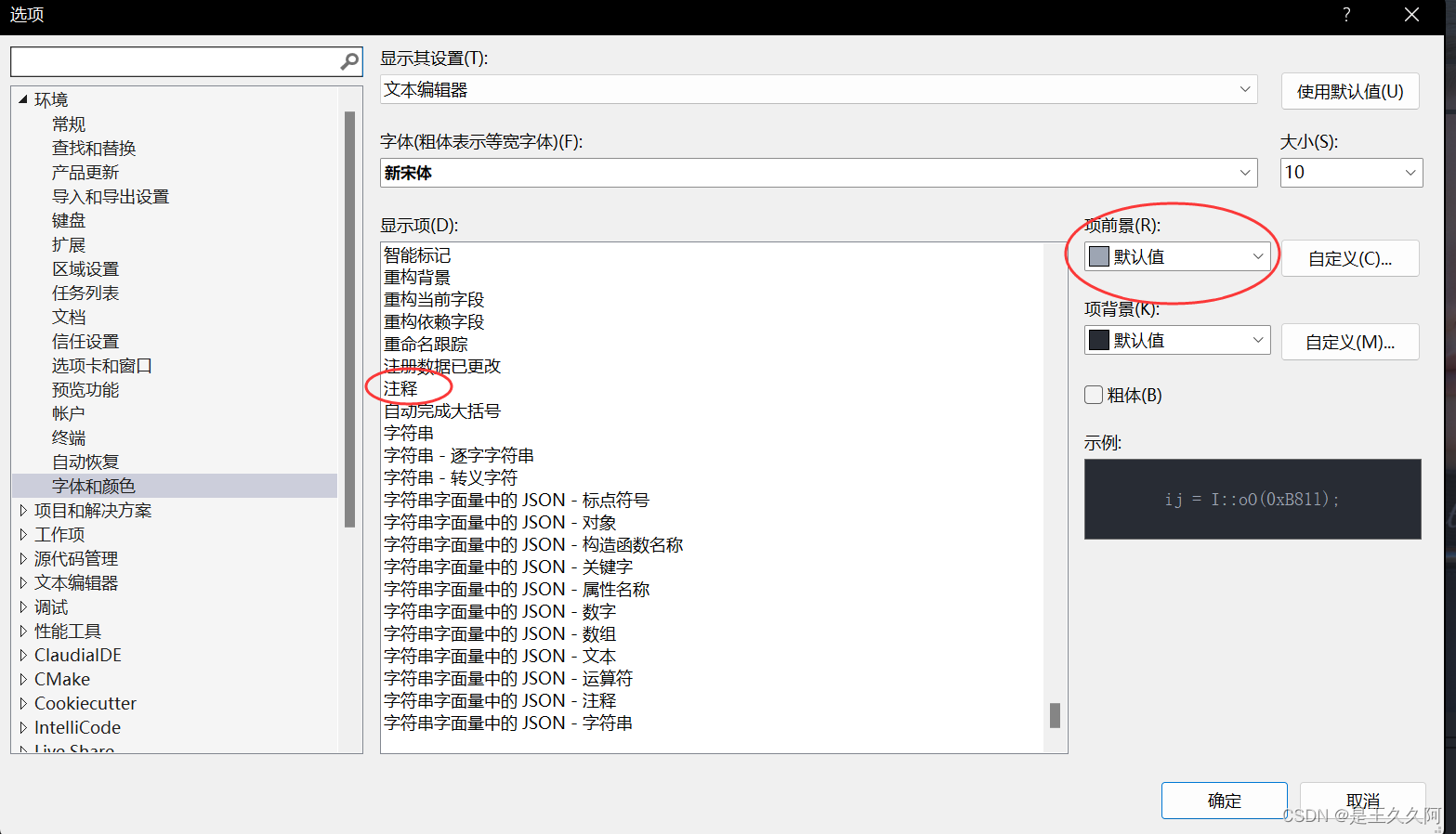Select 帐户 in tree
Viewport: 1456px width, 834px height.
click(69, 413)
